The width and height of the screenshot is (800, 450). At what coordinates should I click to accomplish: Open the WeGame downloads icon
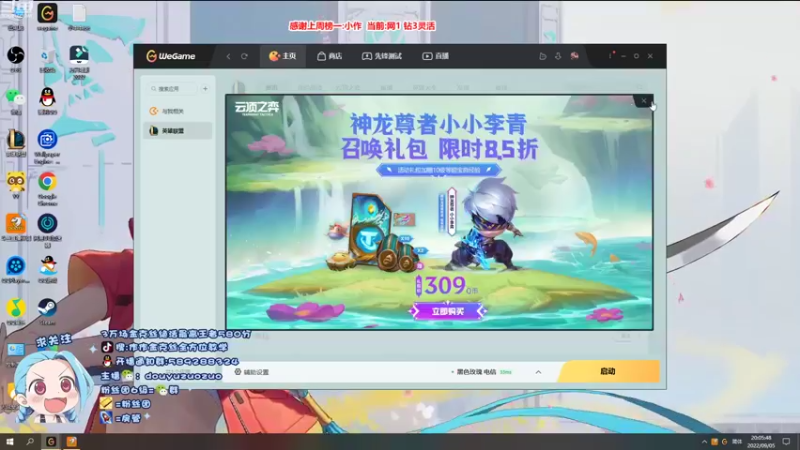558,56
